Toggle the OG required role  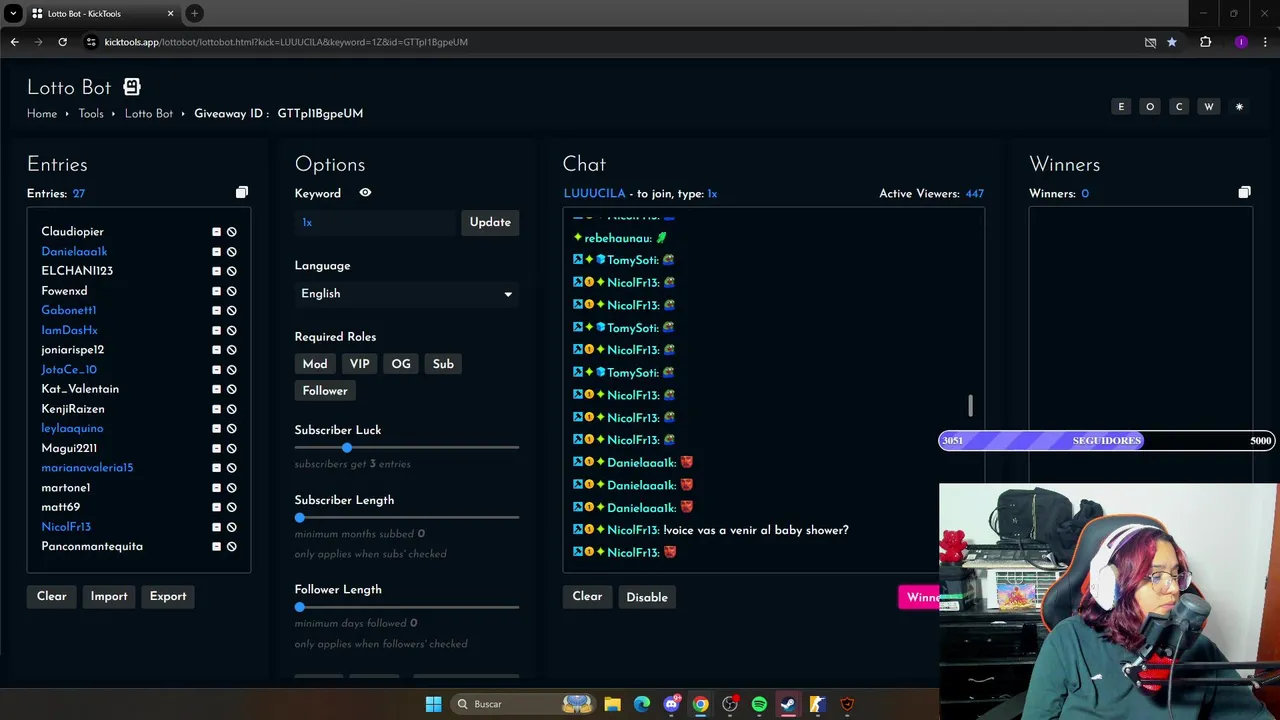tap(401, 364)
